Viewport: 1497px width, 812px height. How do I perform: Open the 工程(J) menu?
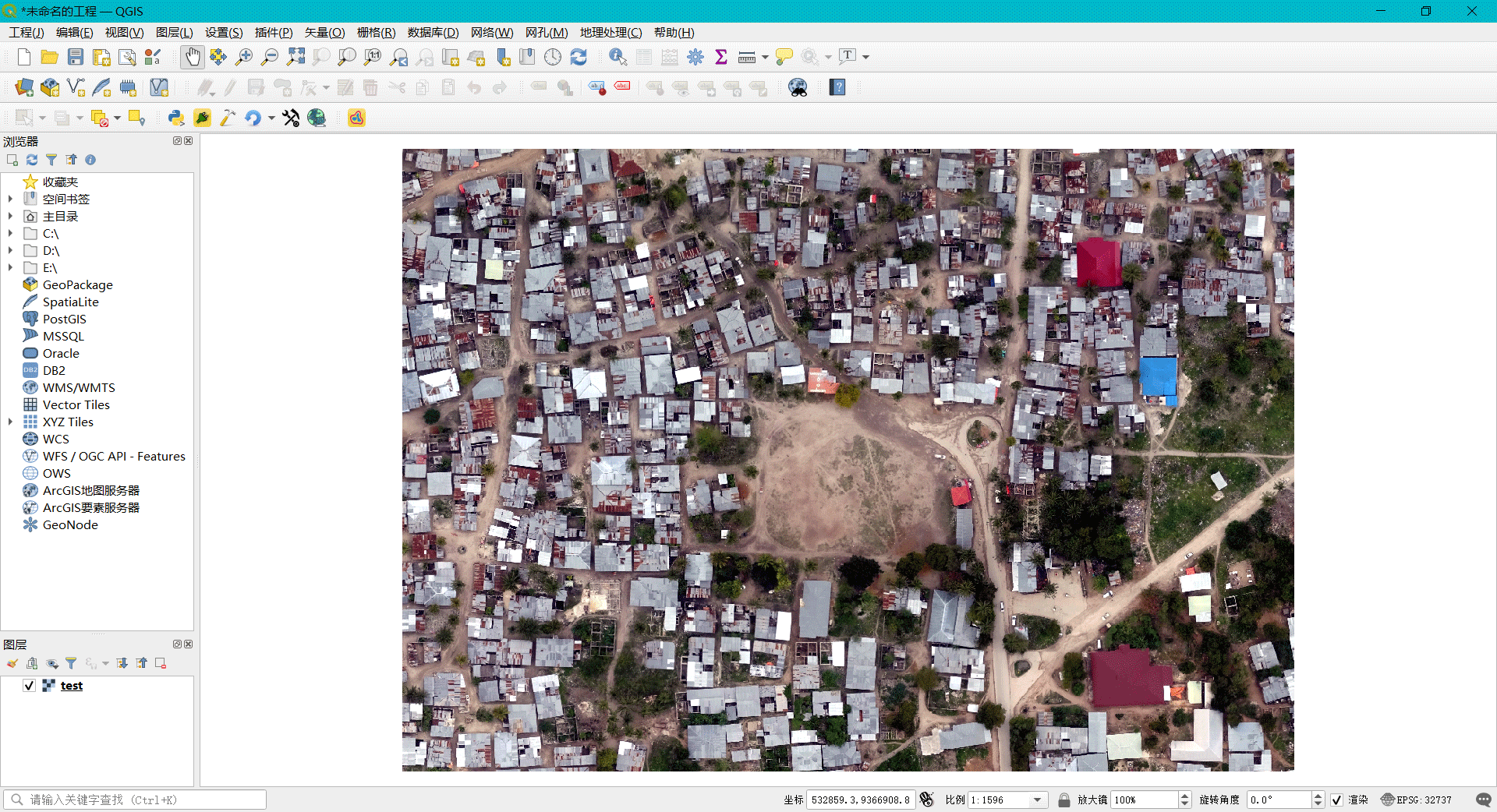(27, 33)
